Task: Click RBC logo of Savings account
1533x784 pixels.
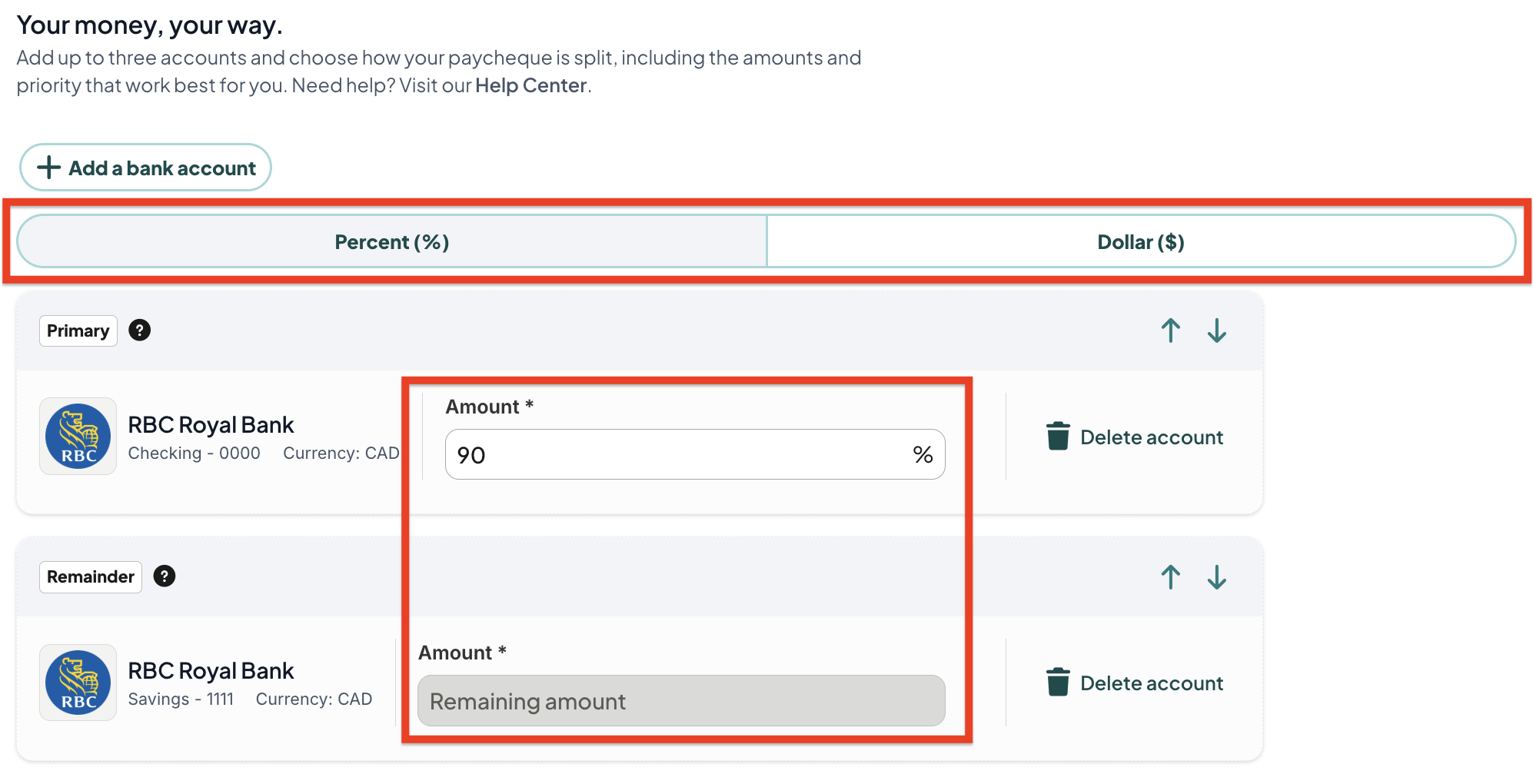Action: point(78,683)
